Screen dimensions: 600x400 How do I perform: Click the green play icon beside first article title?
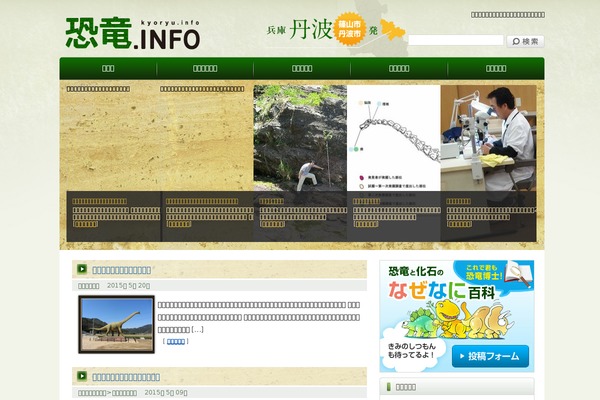click(x=82, y=269)
